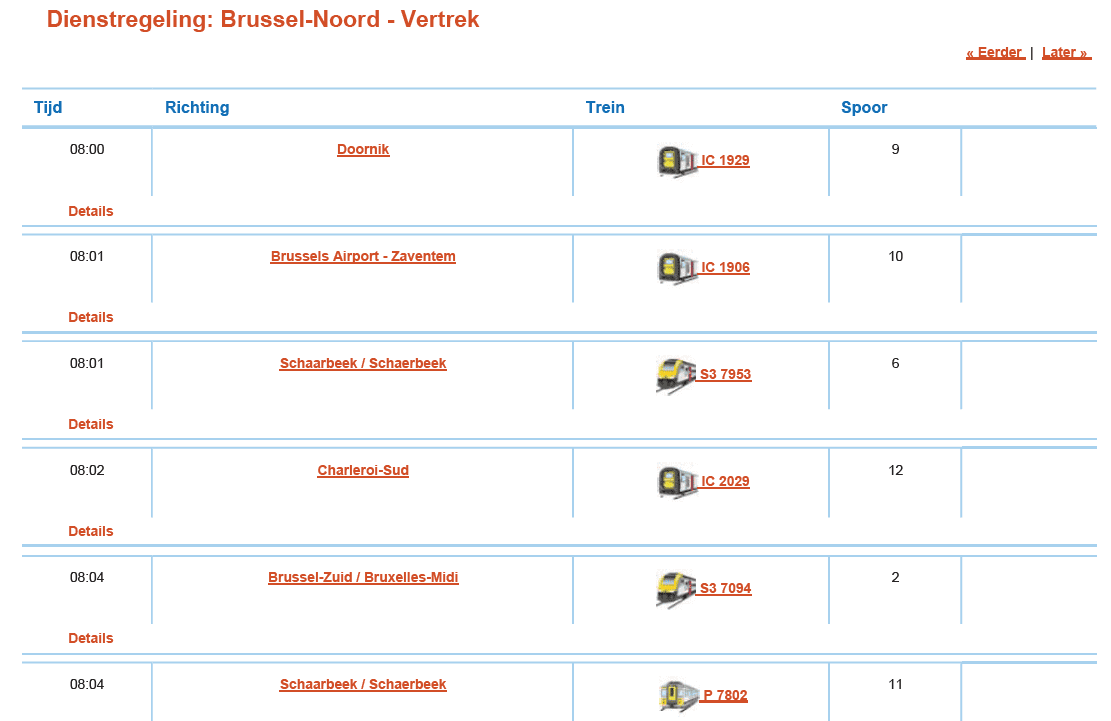Click « Eerder » to show earlier departures

[x=995, y=51]
